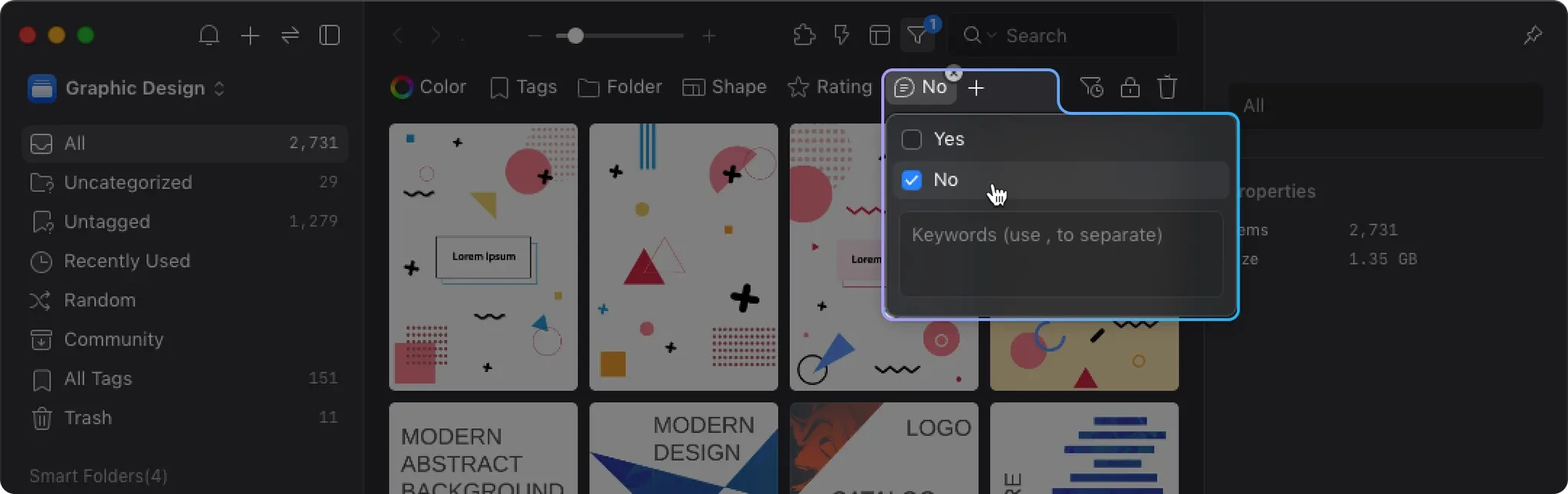Screen dimensions: 1568x494
Task: Select All in the sidebar
Action: point(185,143)
